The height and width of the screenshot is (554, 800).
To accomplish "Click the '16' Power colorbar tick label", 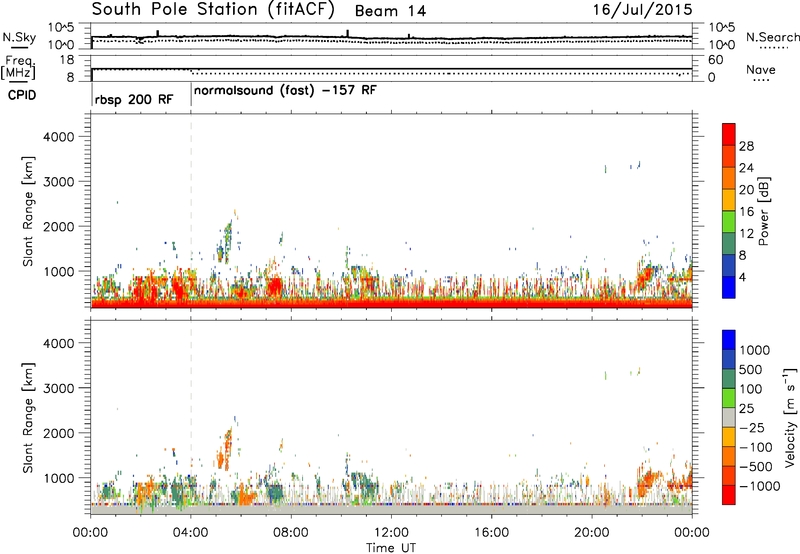I will (746, 212).
